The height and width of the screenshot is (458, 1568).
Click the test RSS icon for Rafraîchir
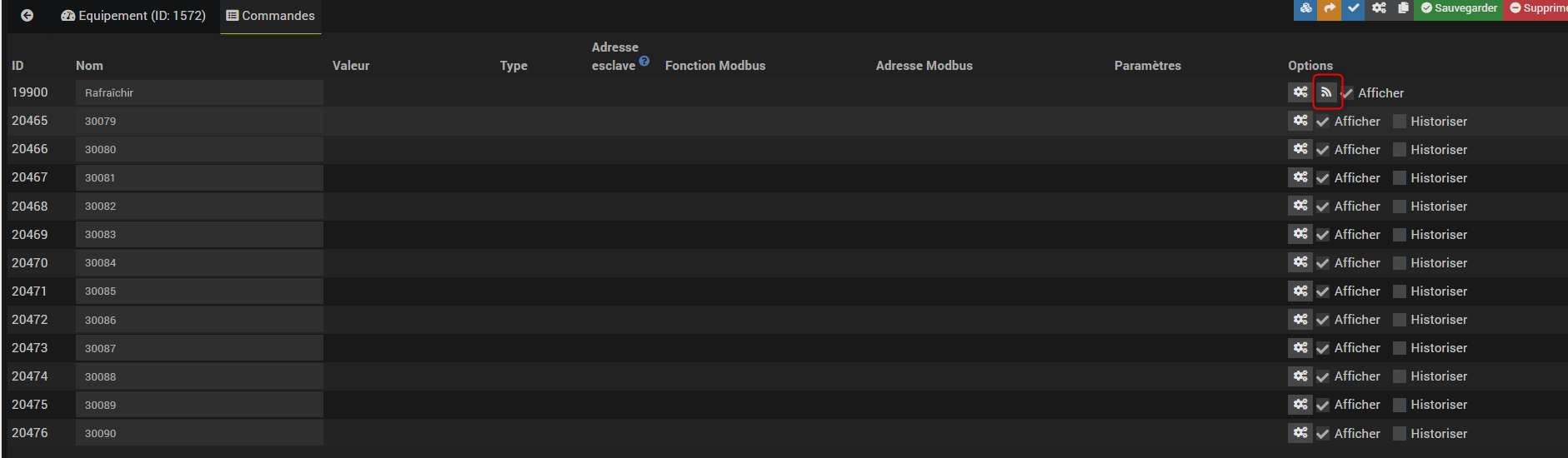pyautogui.click(x=1326, y=92)
